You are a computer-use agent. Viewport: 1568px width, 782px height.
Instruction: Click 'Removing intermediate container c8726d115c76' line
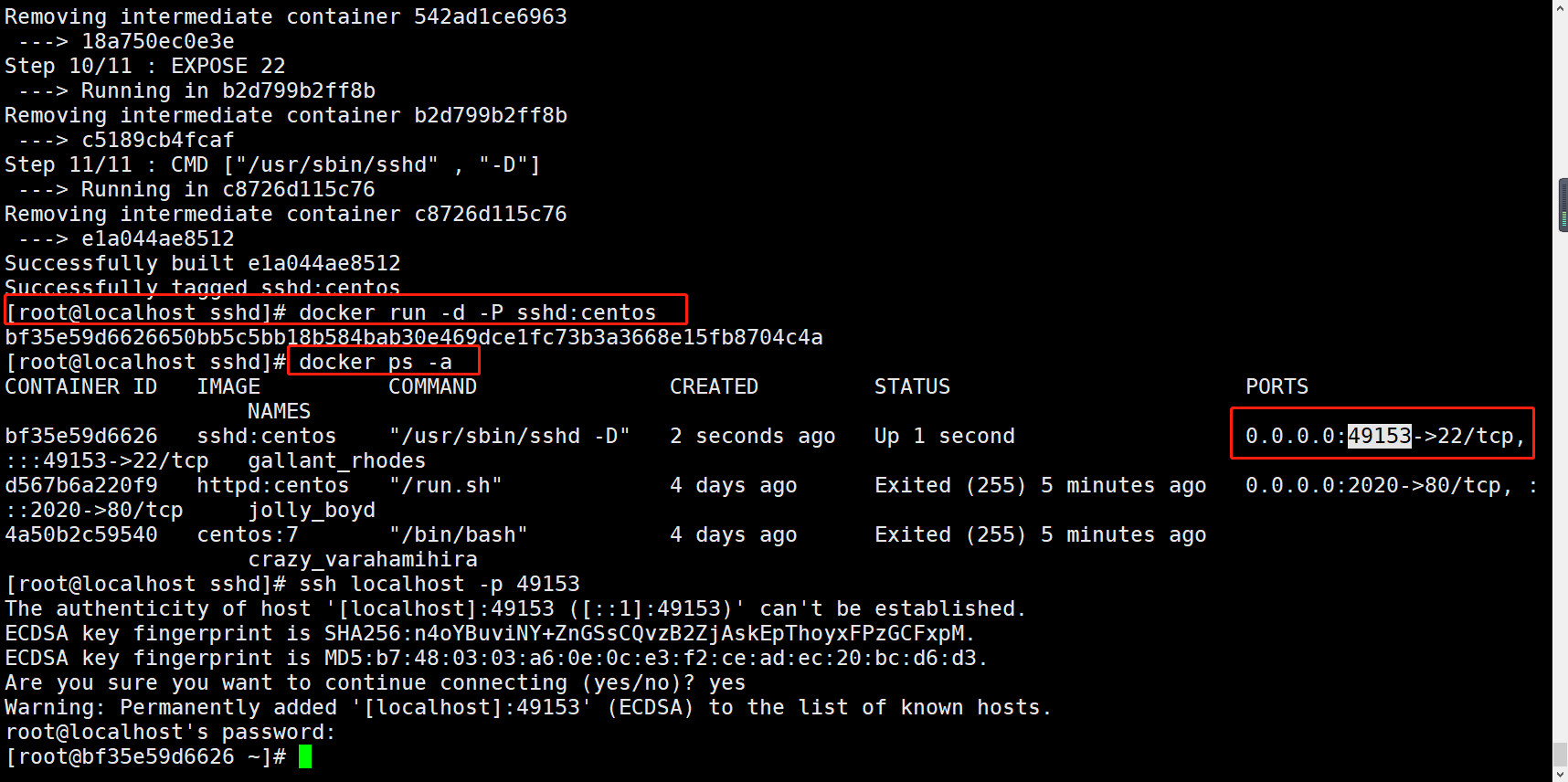[286, 214]
